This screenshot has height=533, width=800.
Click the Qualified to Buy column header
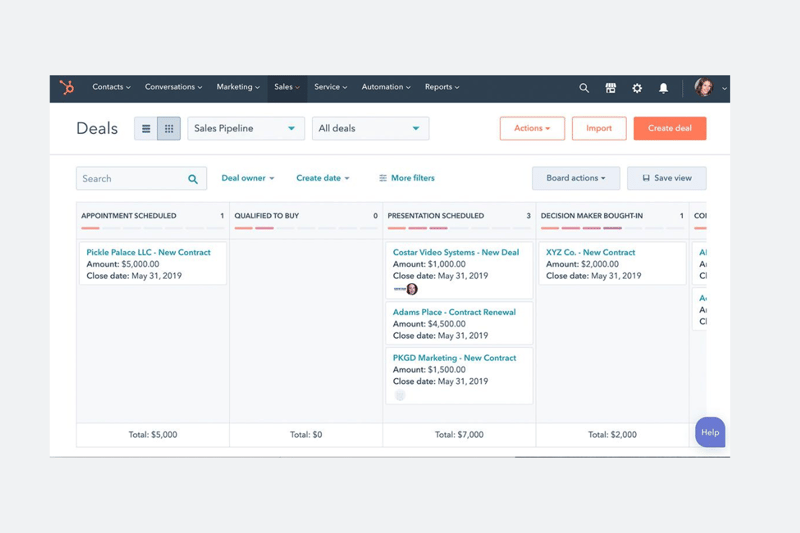pyautogui.click(x=267, y=216)
